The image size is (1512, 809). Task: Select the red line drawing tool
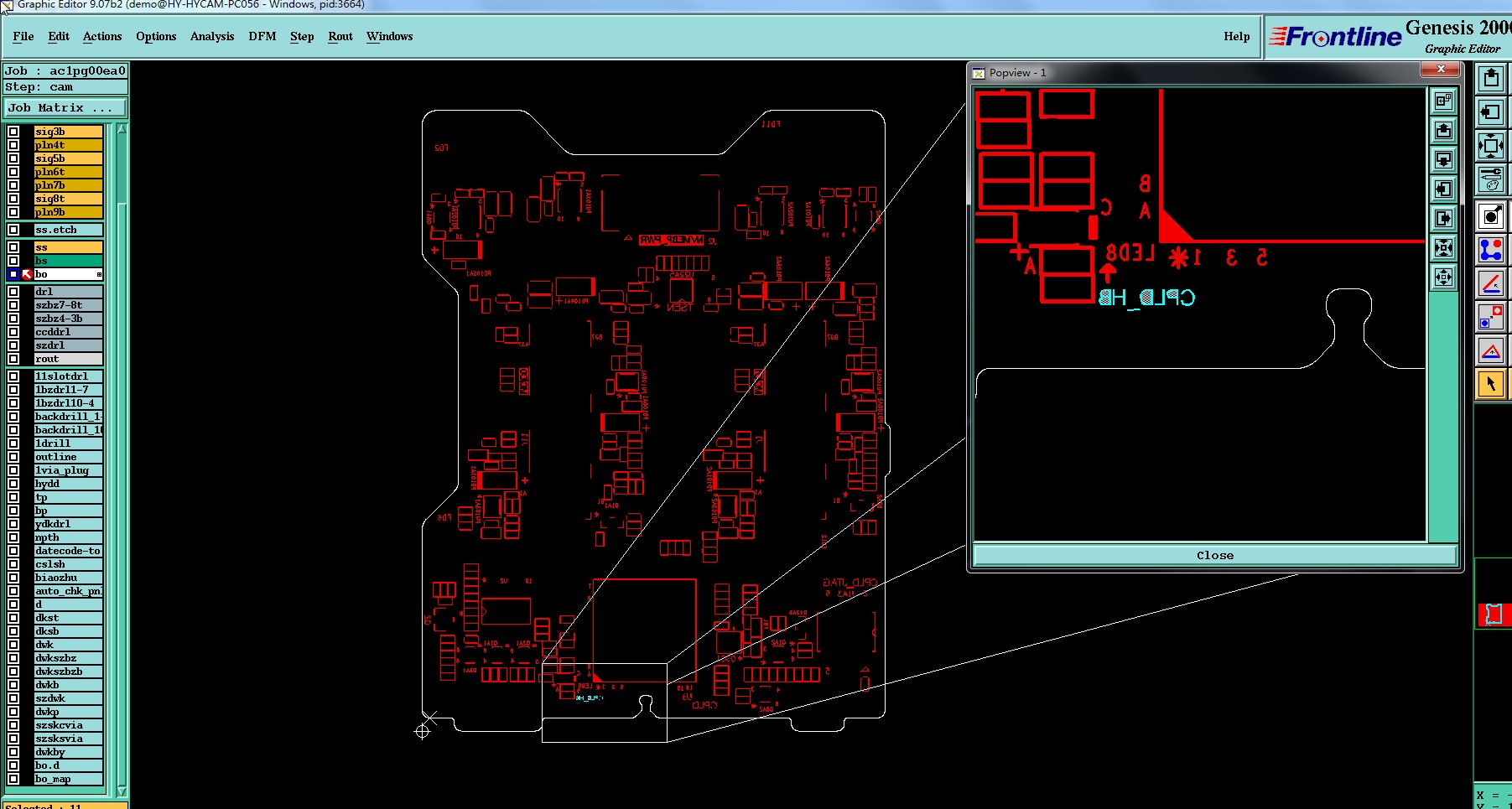tap(1491, 284)
